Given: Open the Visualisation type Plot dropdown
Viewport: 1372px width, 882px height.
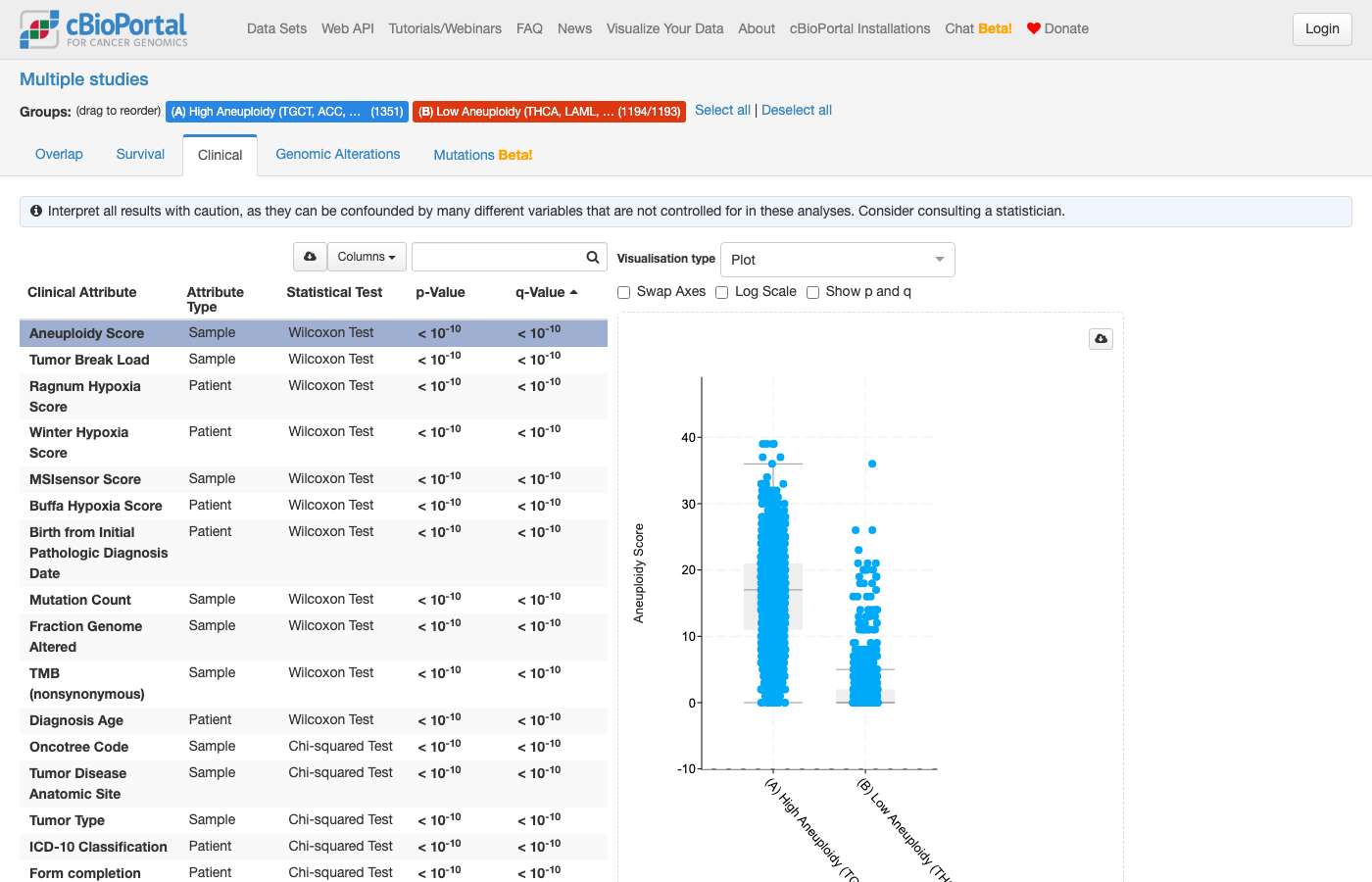Looking at the screenshot, I should (838, 260).
